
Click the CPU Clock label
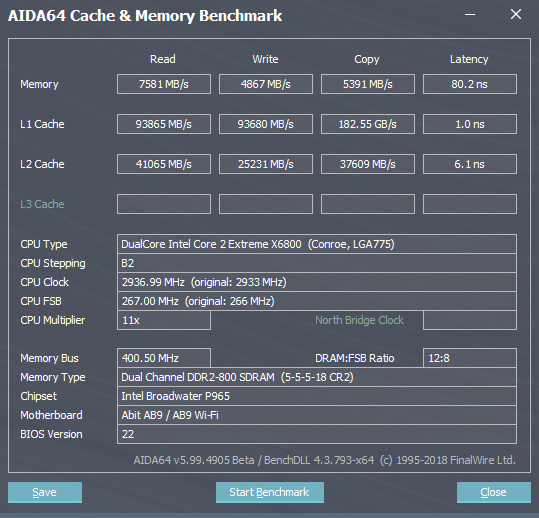pyautogui.click(x=44, y=282)
